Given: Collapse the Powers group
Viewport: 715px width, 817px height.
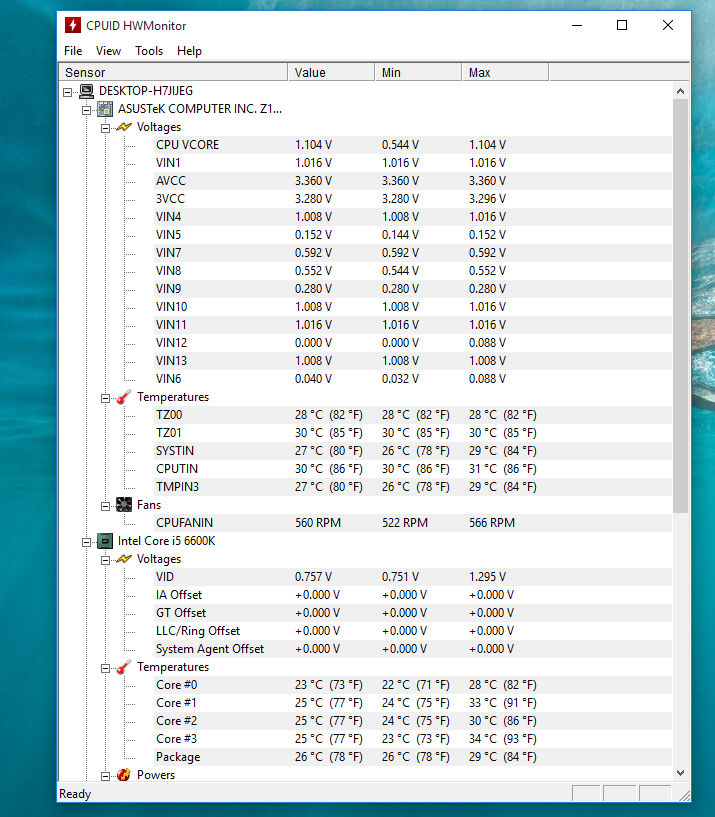Looking at the screenshot, I should tap(105, 776).
